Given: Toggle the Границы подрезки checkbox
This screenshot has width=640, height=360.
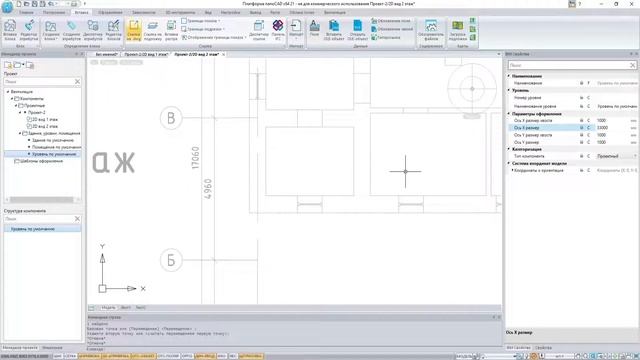Looking at the screenshot, I should click(x=184, y=29).
